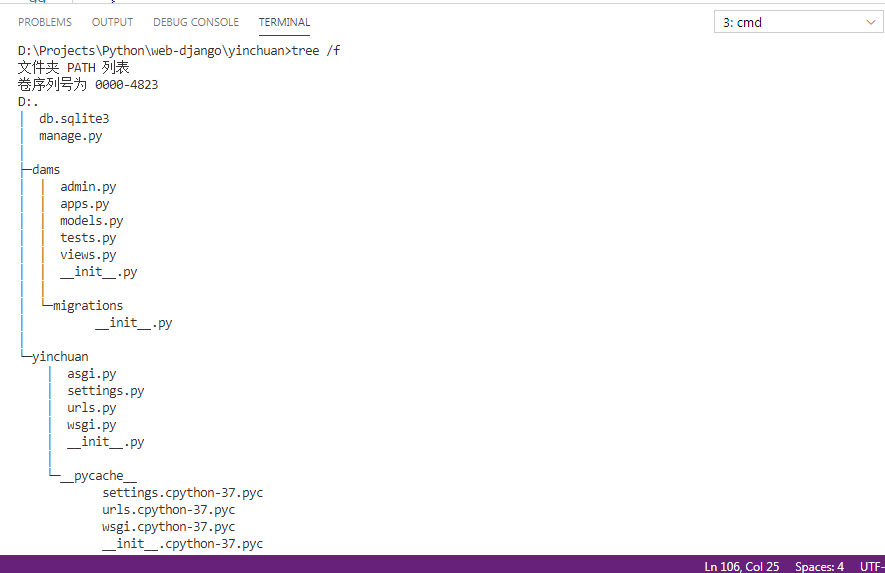
Task: Click models.py in the dams listing
Action: [x=91, y=221]
